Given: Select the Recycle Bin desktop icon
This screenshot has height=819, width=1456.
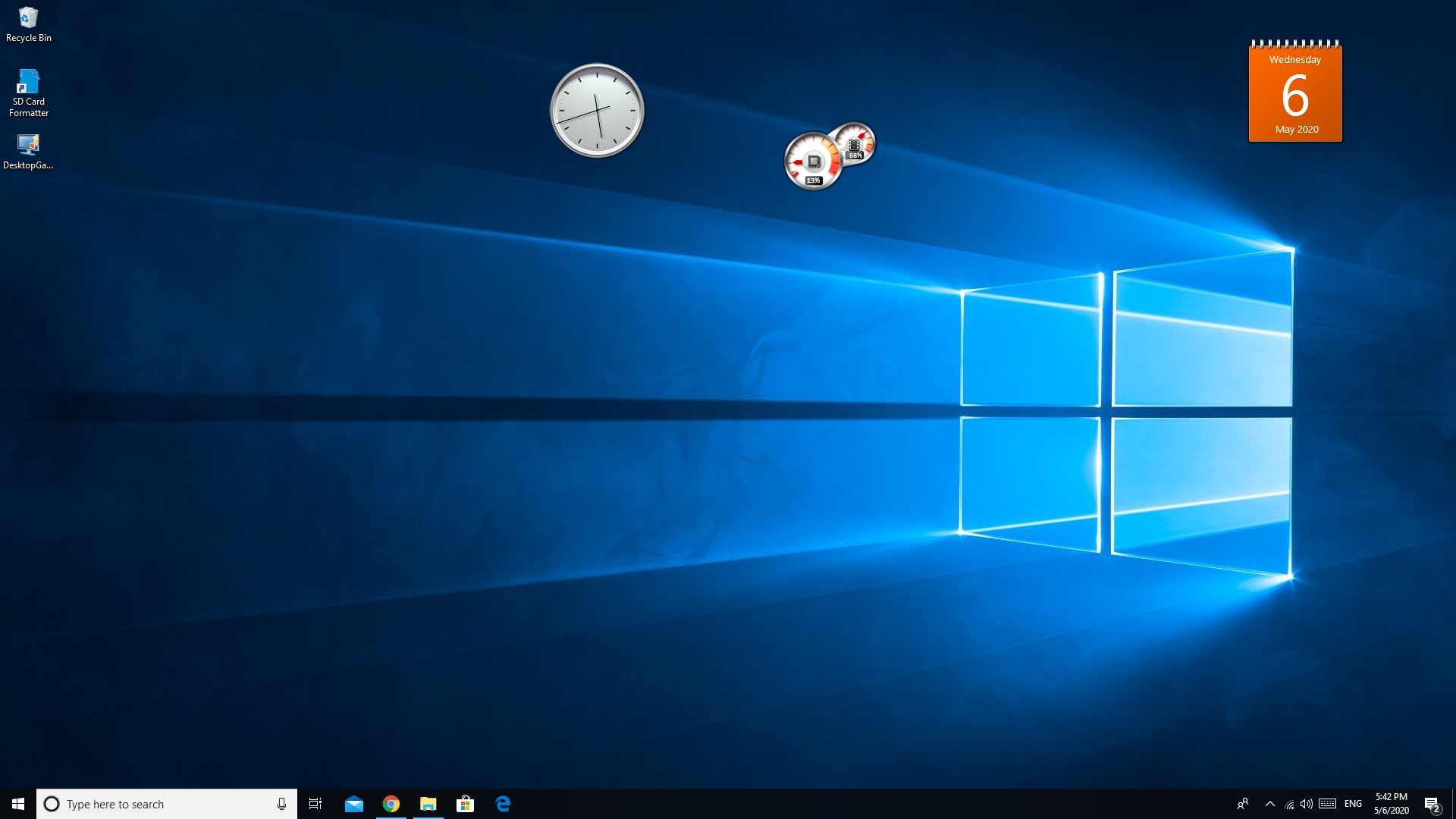Looking at the screenshot, I should (x=28, y=24).
